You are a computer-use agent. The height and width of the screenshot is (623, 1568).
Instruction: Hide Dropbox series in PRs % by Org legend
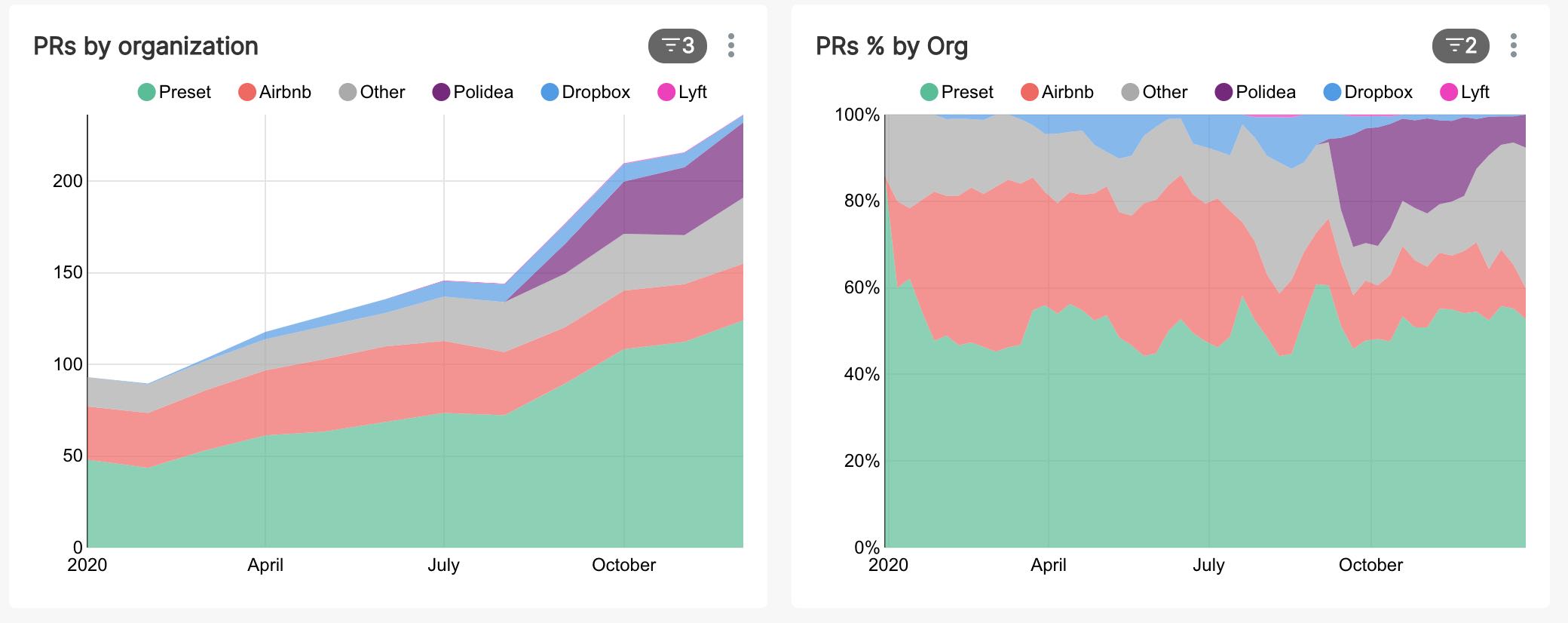pyautogui.click(x=1368, y=92)
